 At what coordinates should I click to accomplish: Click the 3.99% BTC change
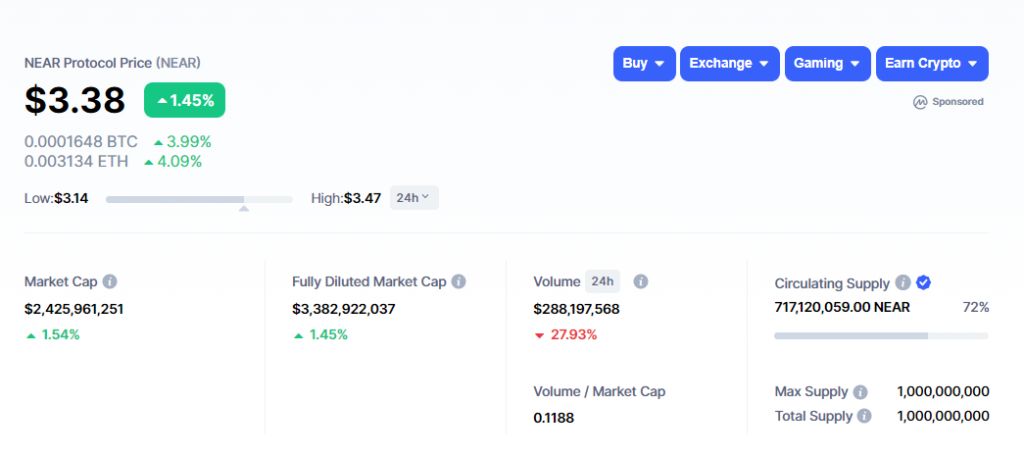click(183, 142)
